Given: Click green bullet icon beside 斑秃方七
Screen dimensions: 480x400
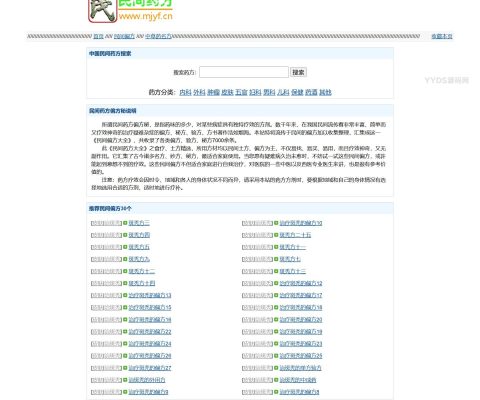Looking at the screenshot, I should tap(276, 259).
